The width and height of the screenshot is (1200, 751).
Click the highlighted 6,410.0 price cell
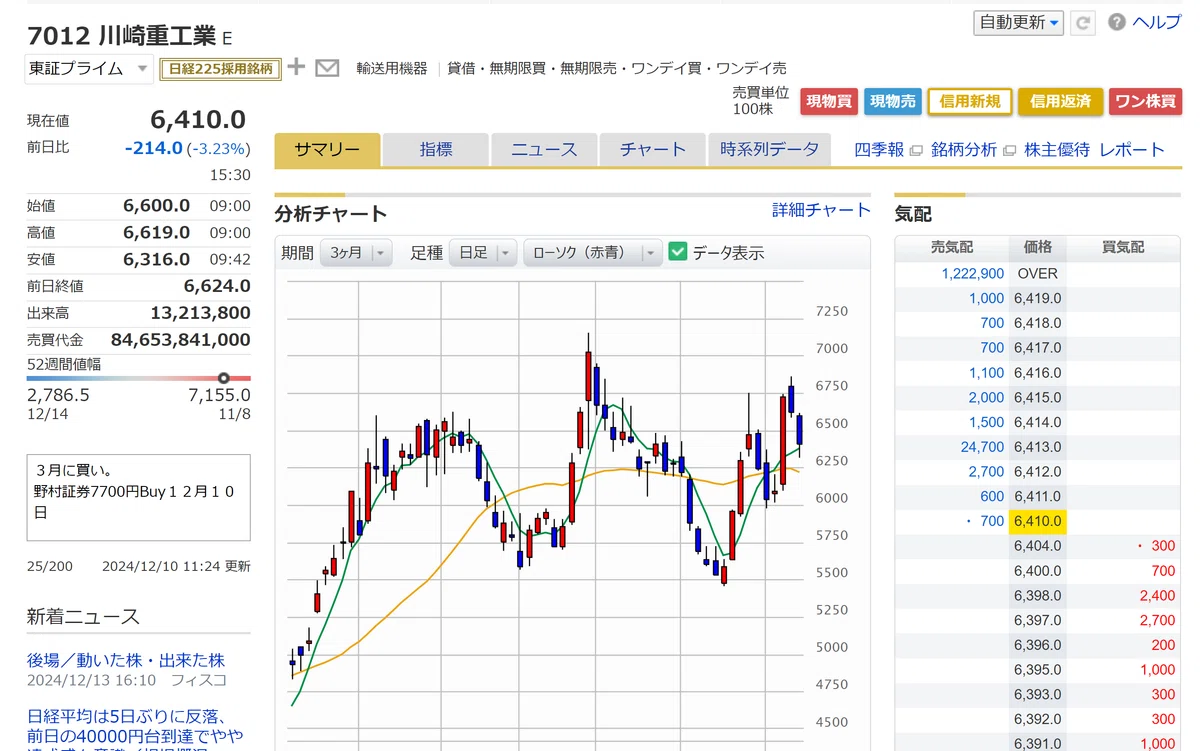tap(1038, 521)
